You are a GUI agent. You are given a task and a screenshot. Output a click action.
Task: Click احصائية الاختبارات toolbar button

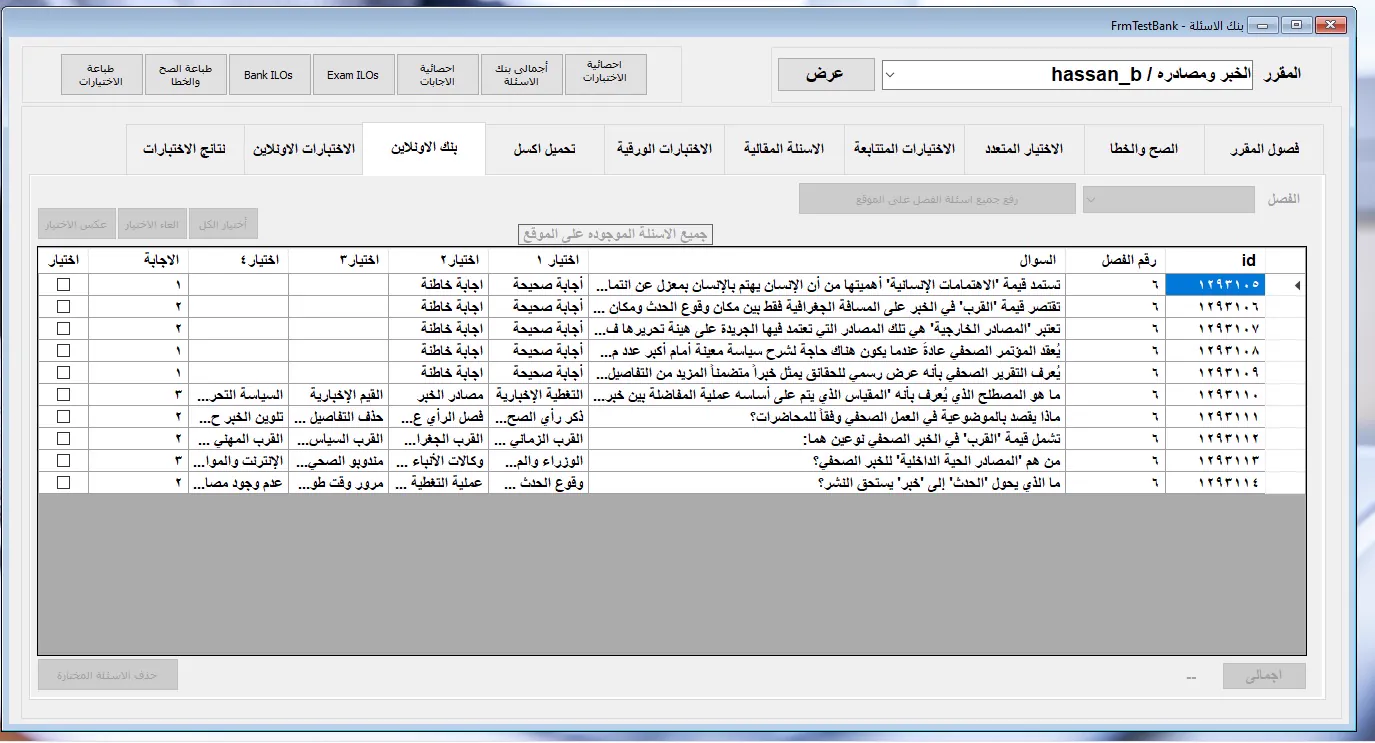click(605, 75)
